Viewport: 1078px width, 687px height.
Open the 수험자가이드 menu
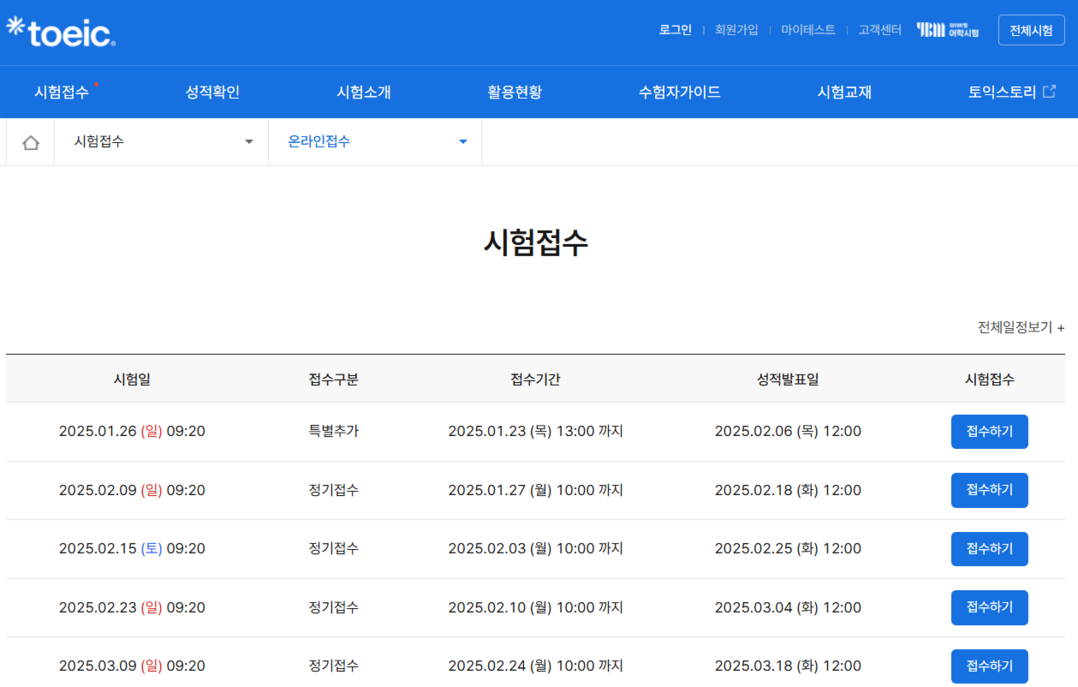[679, 92]
